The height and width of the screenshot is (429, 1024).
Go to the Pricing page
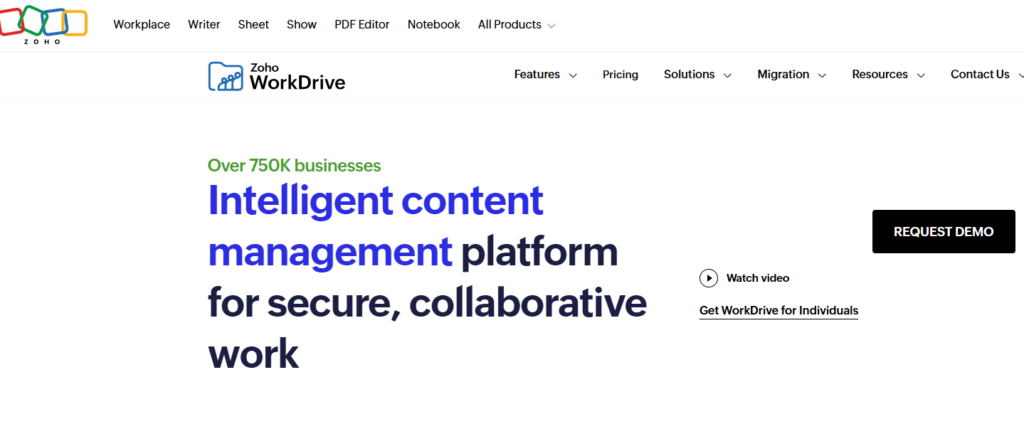(620, 74)
